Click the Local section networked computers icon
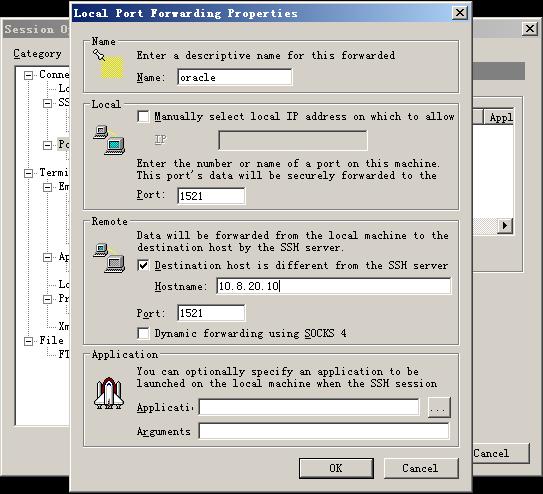Viewport: 543px width, 494px height. 109,140
